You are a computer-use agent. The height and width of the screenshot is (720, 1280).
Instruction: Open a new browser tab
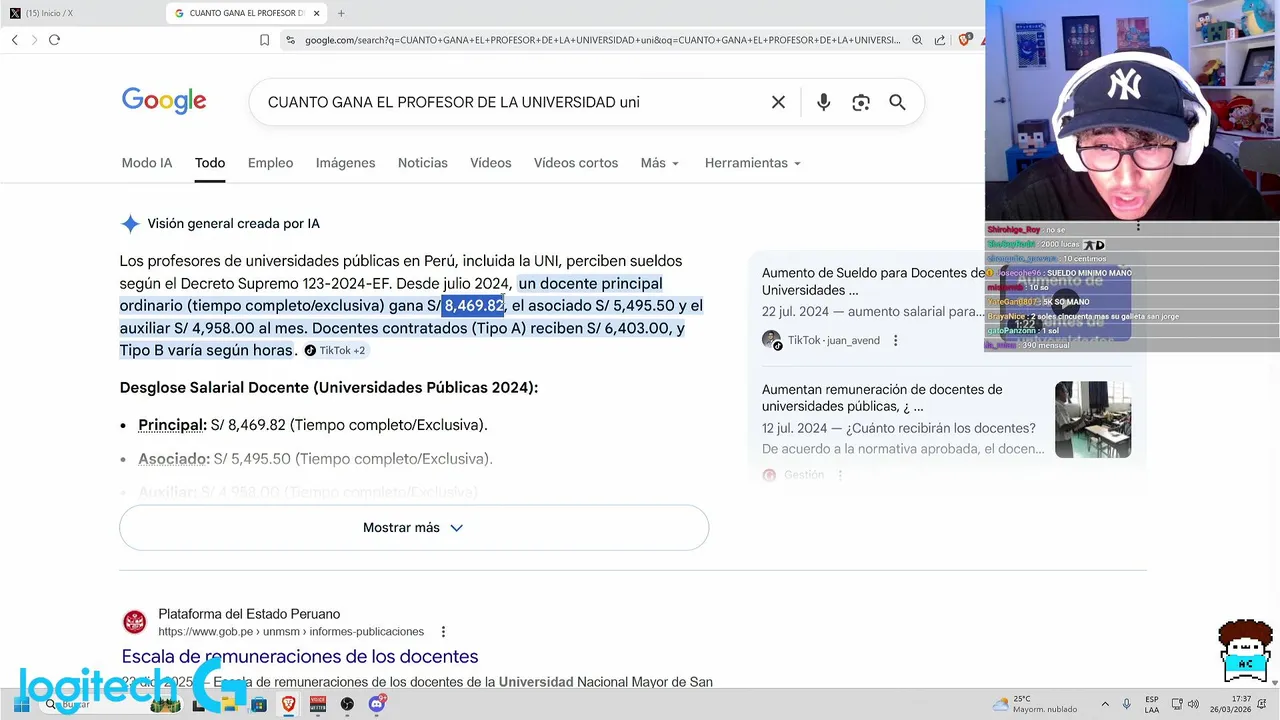(341, 13)
